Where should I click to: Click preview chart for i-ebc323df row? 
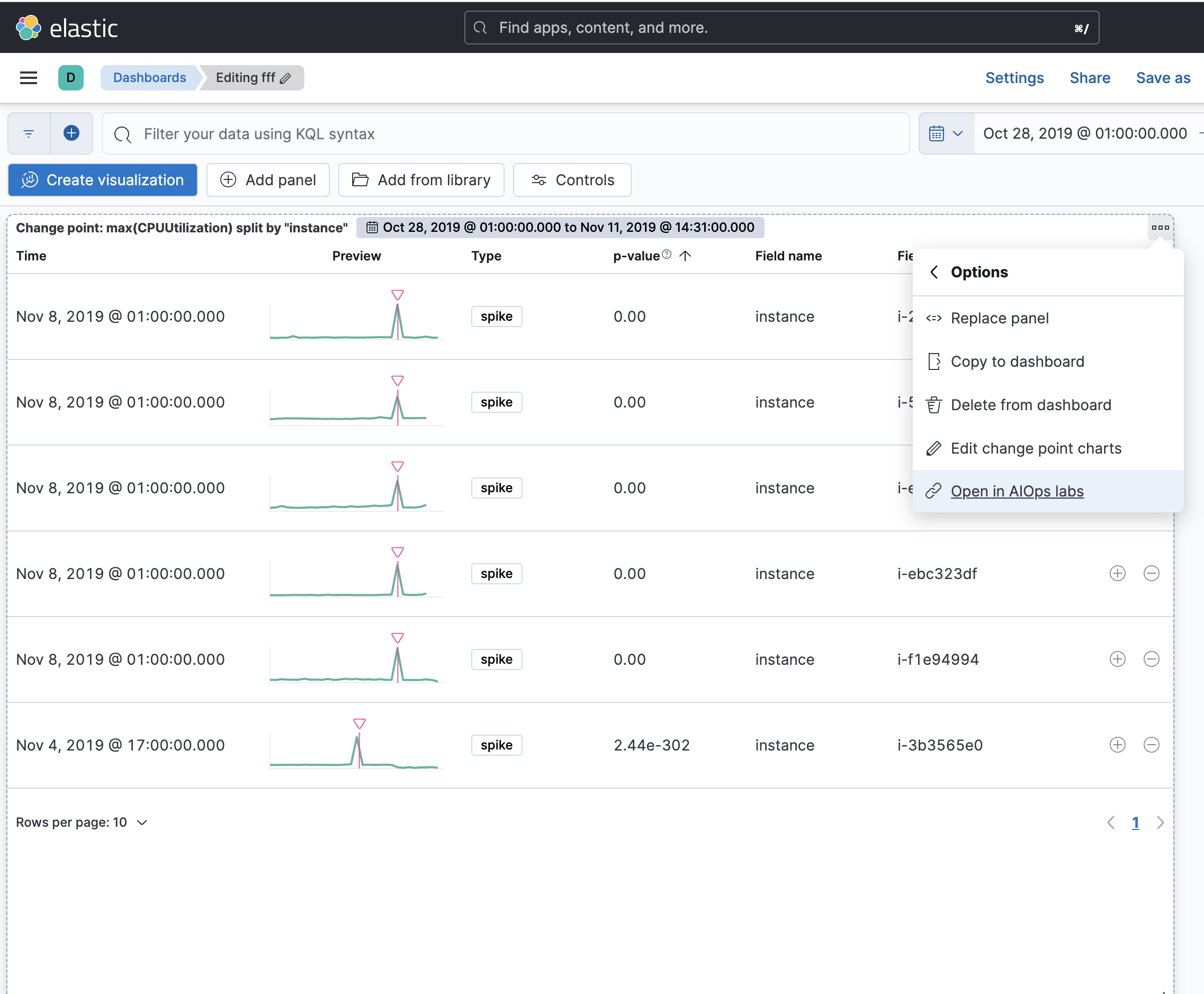pyautogui.click(x=356, y=573)
